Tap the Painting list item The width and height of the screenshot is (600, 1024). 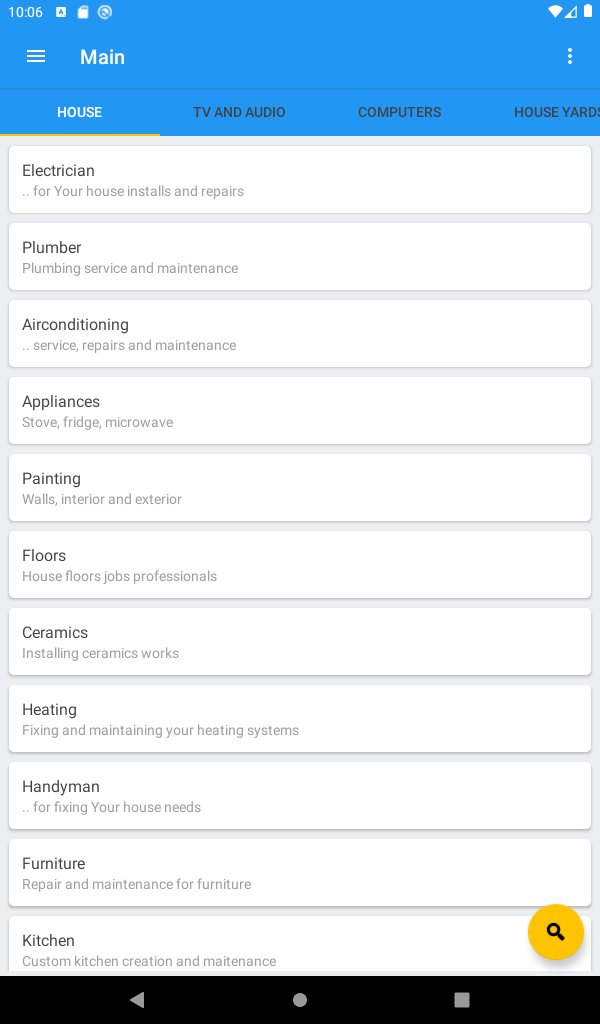(299, 488)
